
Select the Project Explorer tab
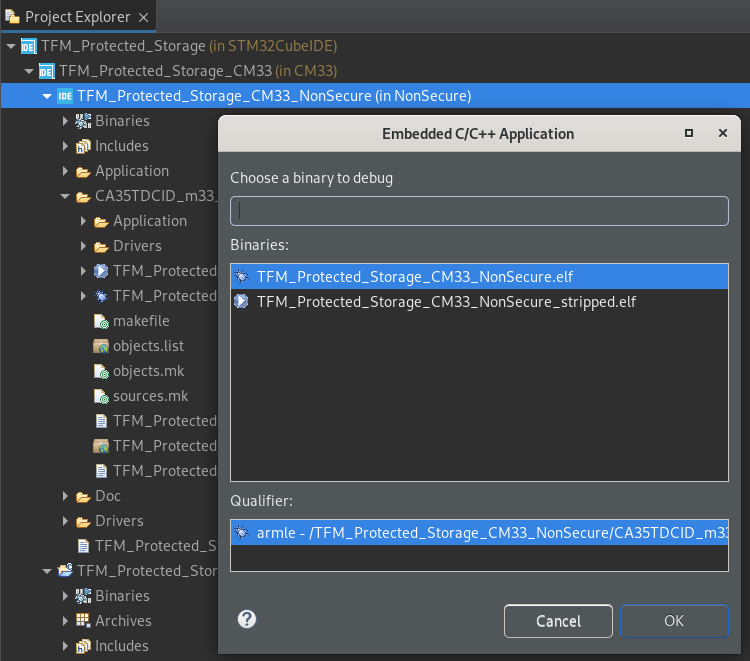click(77, 17)
